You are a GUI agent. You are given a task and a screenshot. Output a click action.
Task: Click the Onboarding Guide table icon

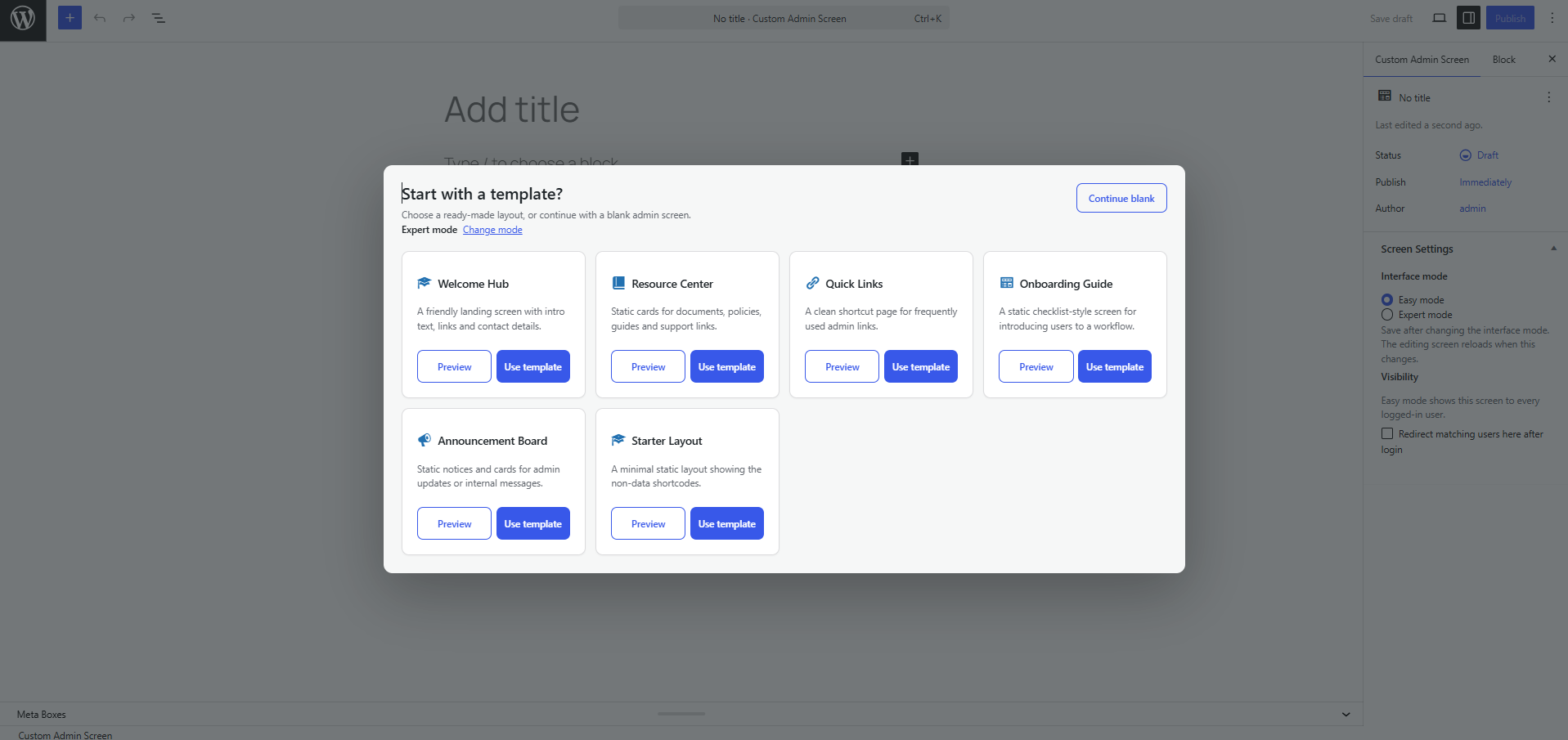tap(1006, 283)
